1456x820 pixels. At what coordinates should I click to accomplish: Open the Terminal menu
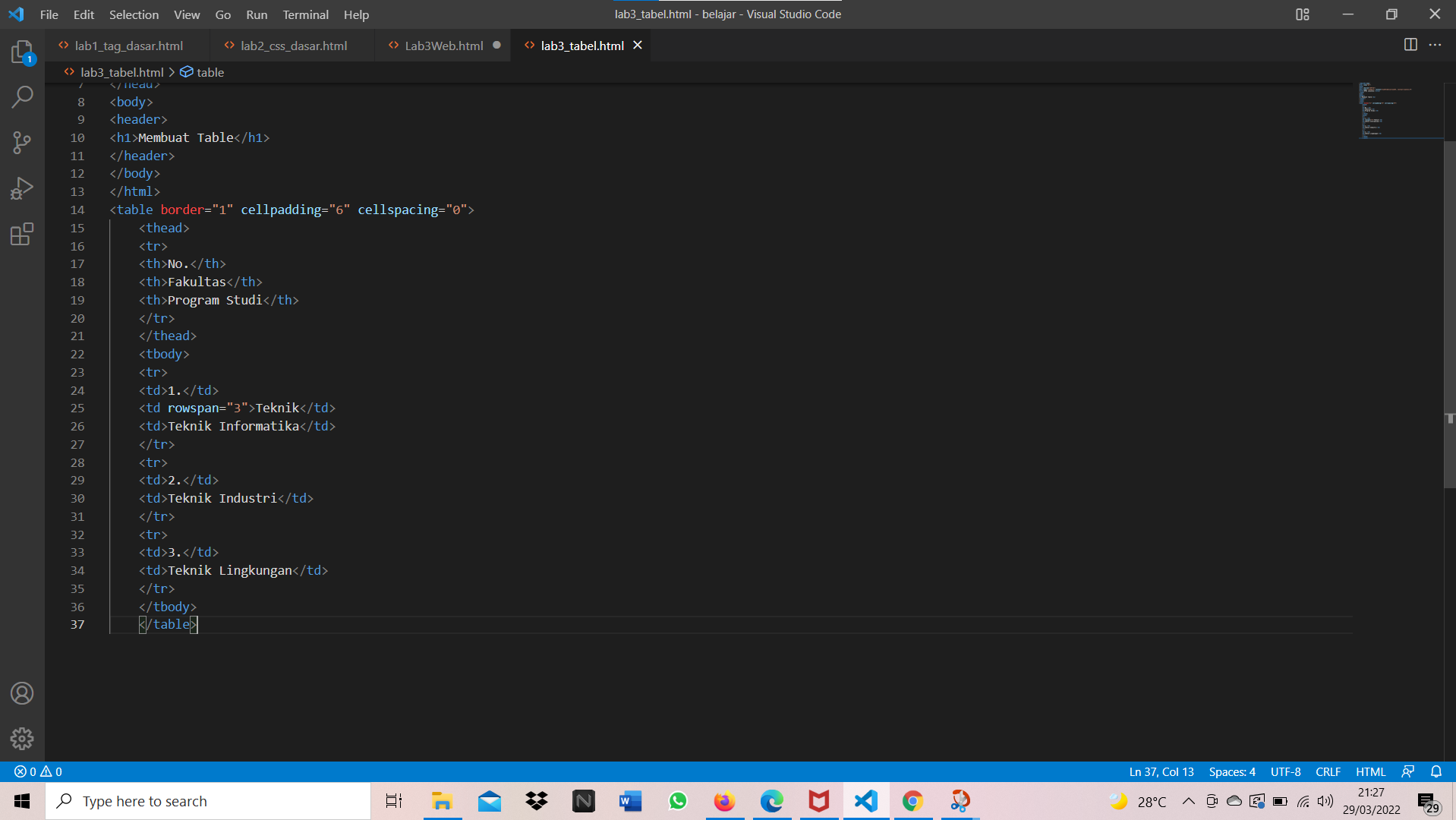click(305, 14)
